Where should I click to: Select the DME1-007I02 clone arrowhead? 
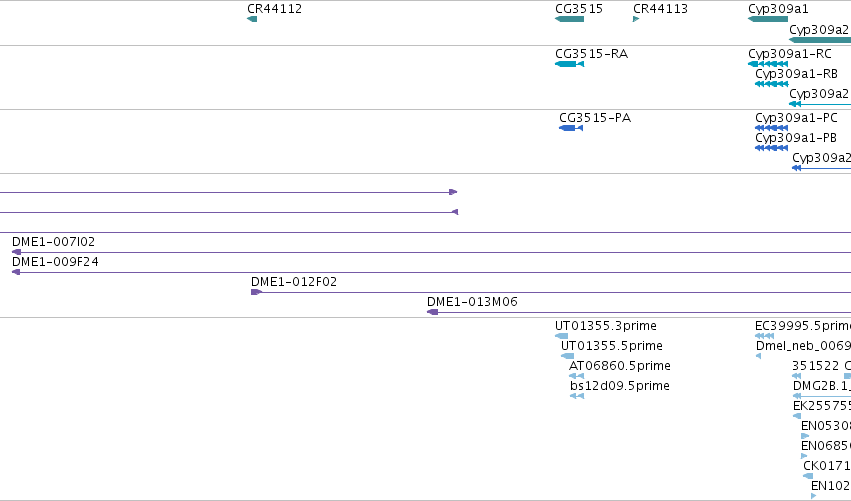(16, 252)
